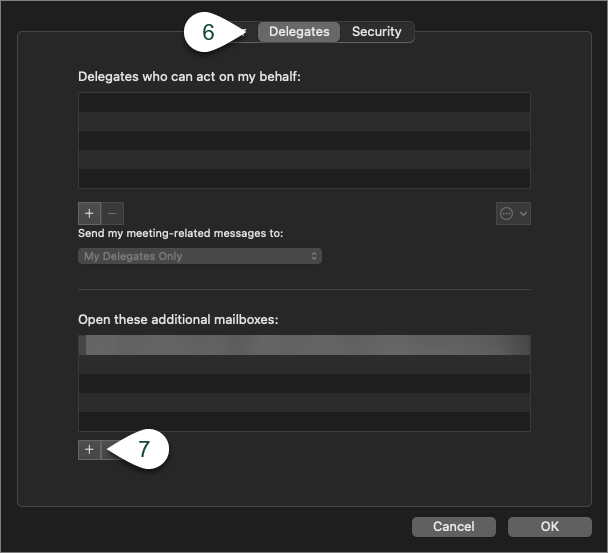Image resolution: width=608 pixels, height=553 pixels.
Task: Add a new delegate with the plus button
Action: [x=89, y=213]
